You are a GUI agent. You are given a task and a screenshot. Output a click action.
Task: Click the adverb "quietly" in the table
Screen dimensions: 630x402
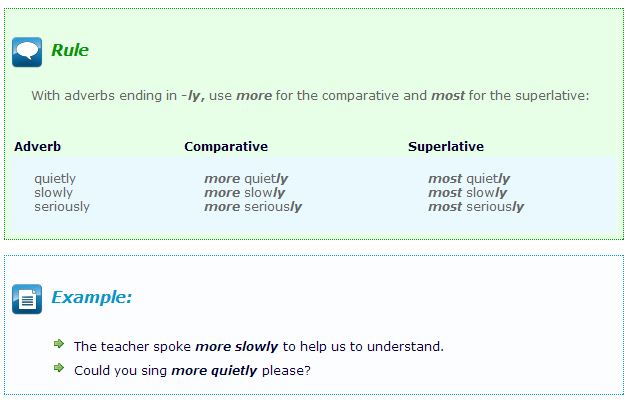point(55,179)
